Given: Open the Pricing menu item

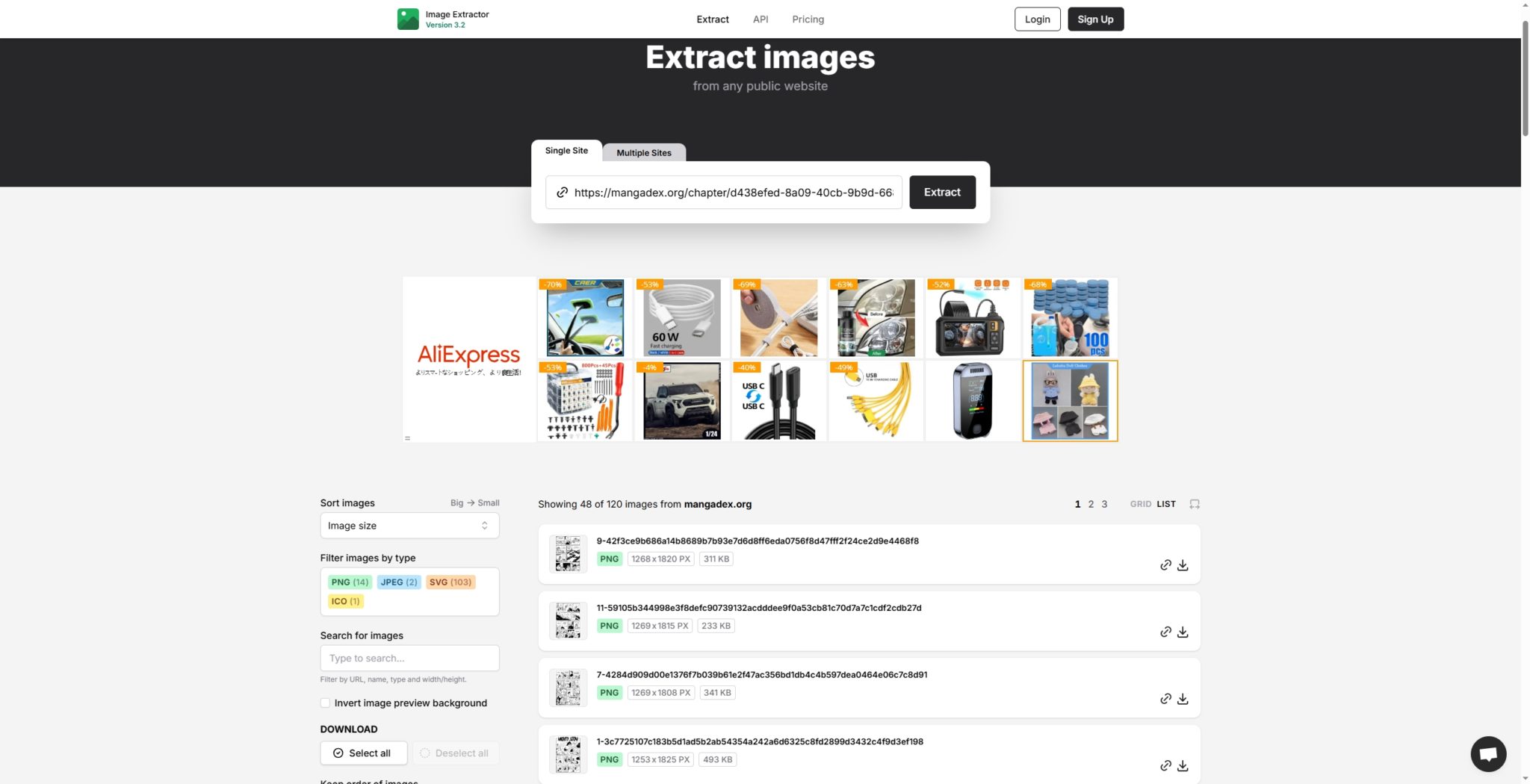Looking at the screenshot, I should coord(808,19).
